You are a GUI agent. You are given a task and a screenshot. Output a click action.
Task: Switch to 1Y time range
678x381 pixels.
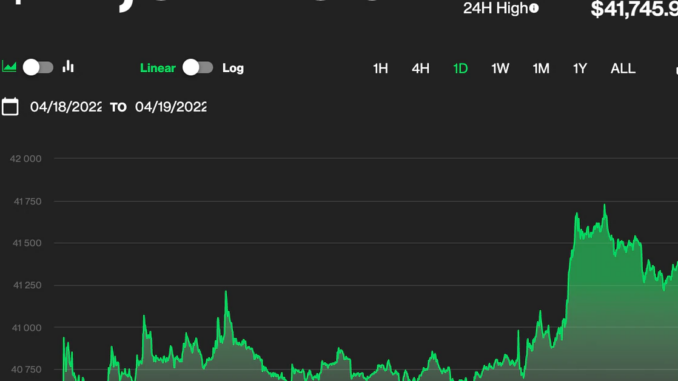coord(580,68)
